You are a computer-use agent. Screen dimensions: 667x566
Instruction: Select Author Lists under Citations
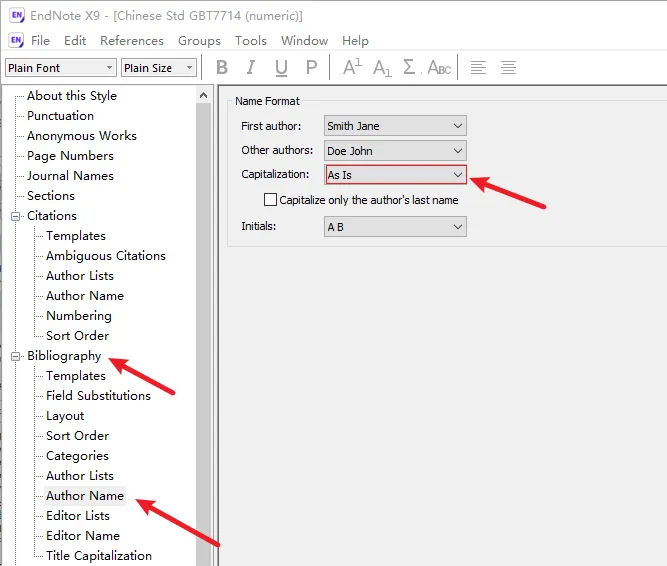click(80, 276)
